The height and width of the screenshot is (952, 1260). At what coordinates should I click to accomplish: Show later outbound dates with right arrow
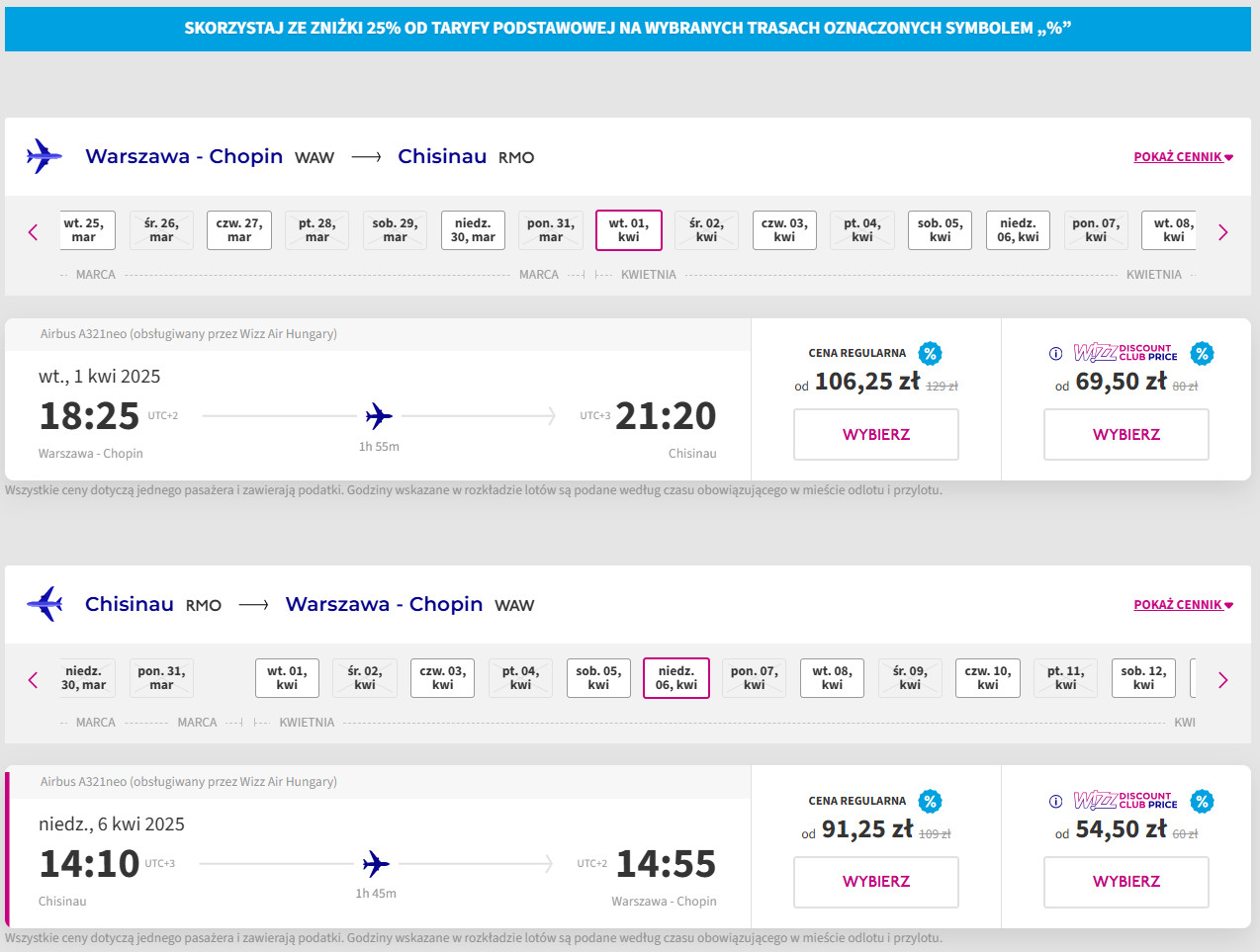1223,232
